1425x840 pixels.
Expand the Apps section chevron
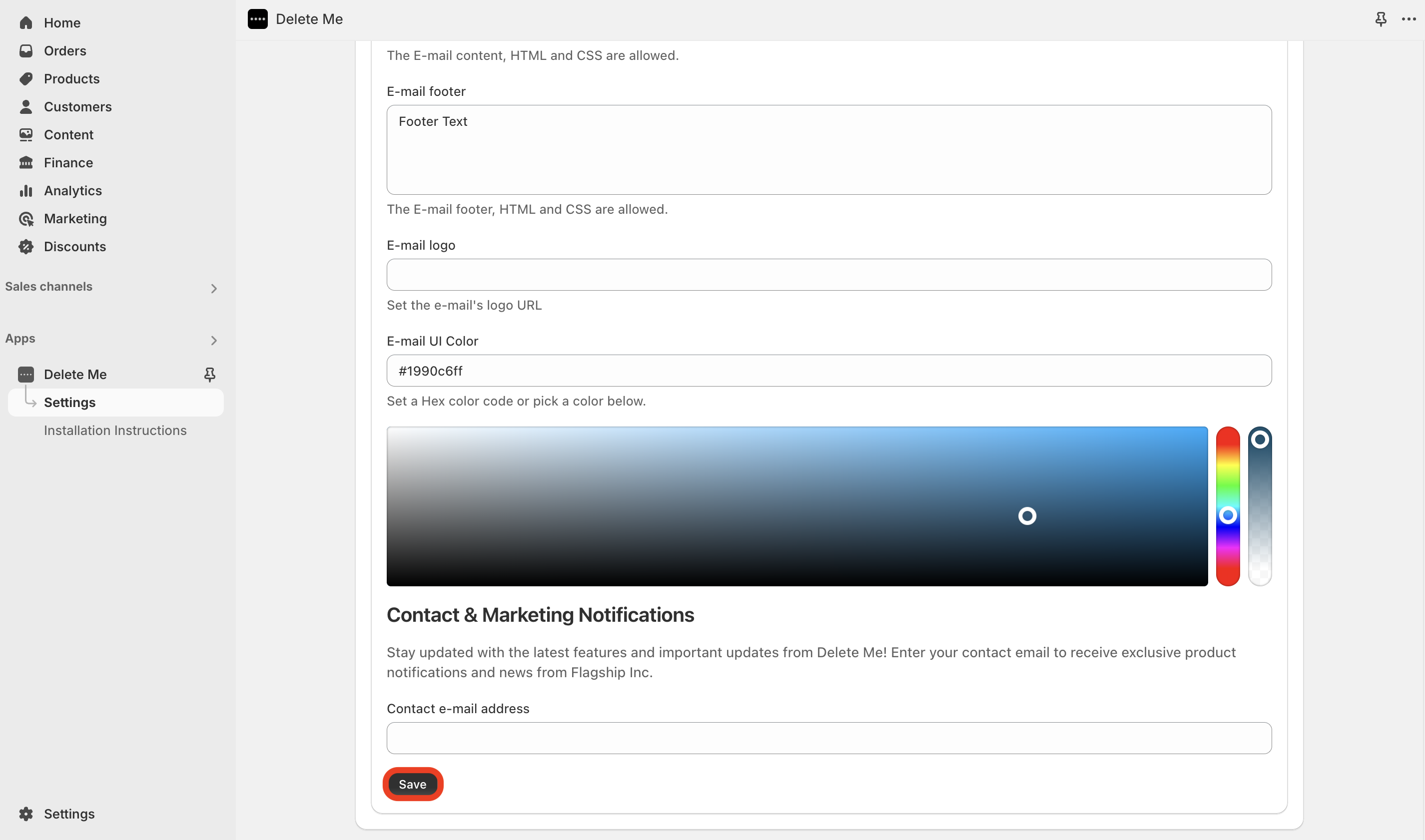point(213,341)
